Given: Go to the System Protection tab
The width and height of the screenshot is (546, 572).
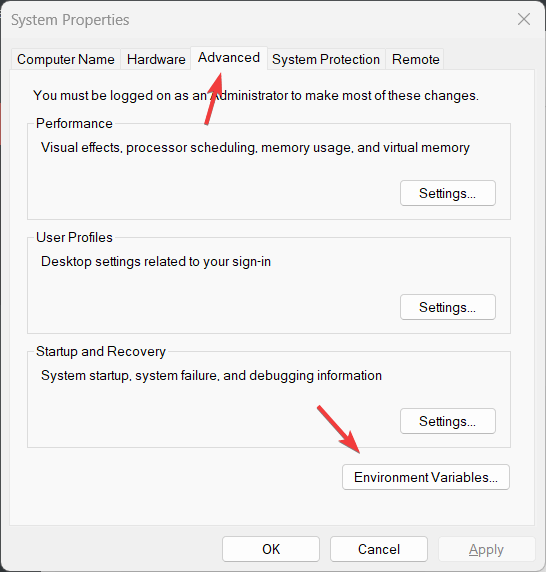Looking at the screenshot, I should 326,59.
